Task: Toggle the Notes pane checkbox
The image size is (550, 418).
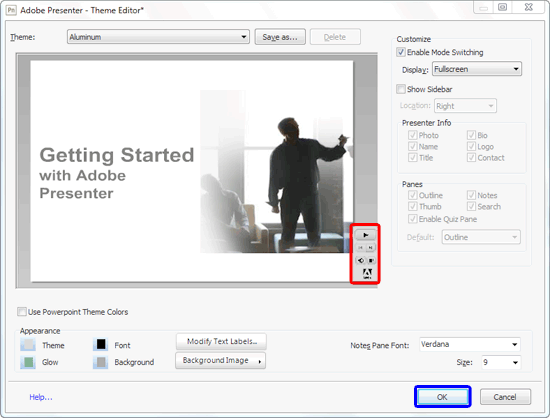Action: pos(471,195)
